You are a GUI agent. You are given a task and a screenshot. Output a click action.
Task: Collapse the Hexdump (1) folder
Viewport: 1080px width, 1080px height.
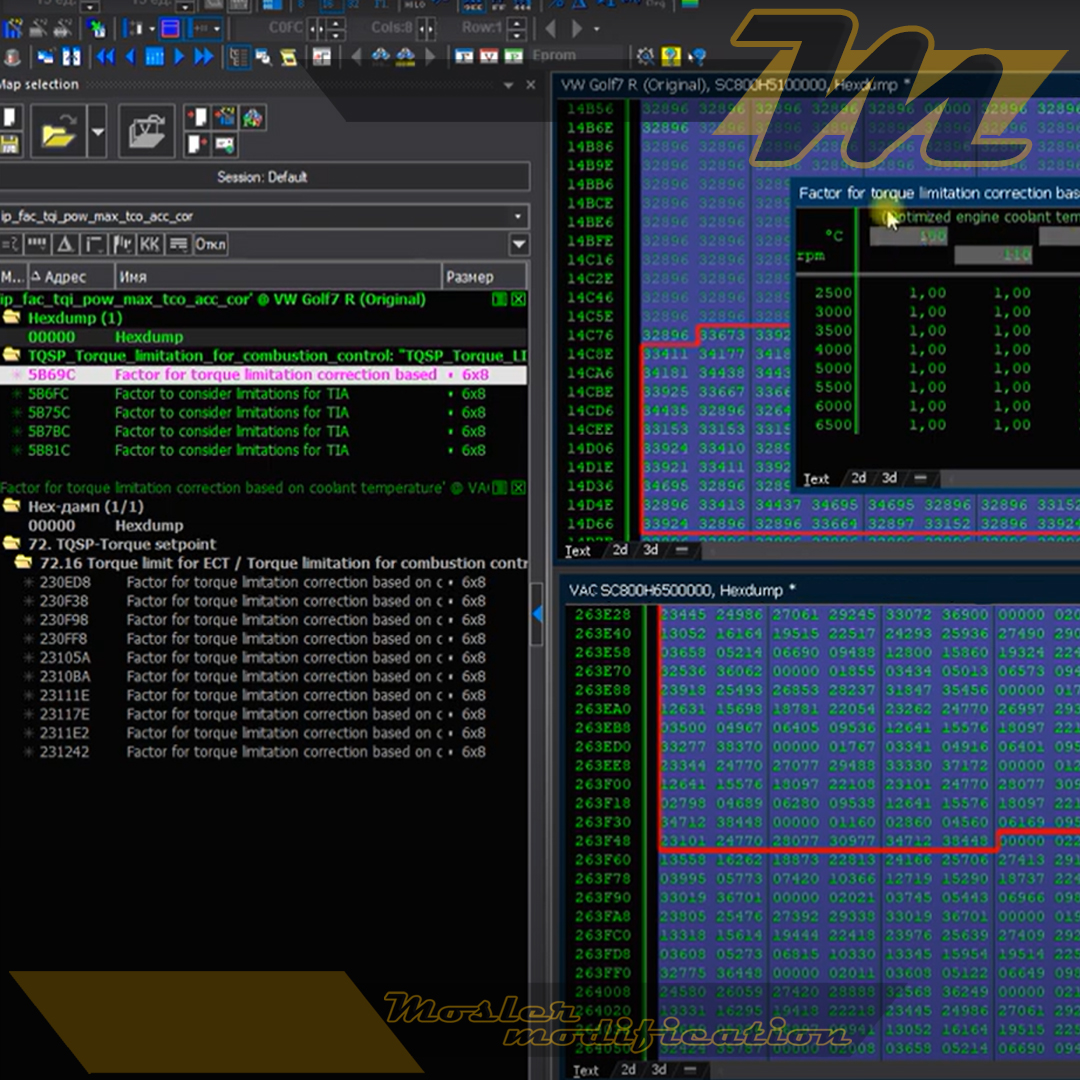12,318
